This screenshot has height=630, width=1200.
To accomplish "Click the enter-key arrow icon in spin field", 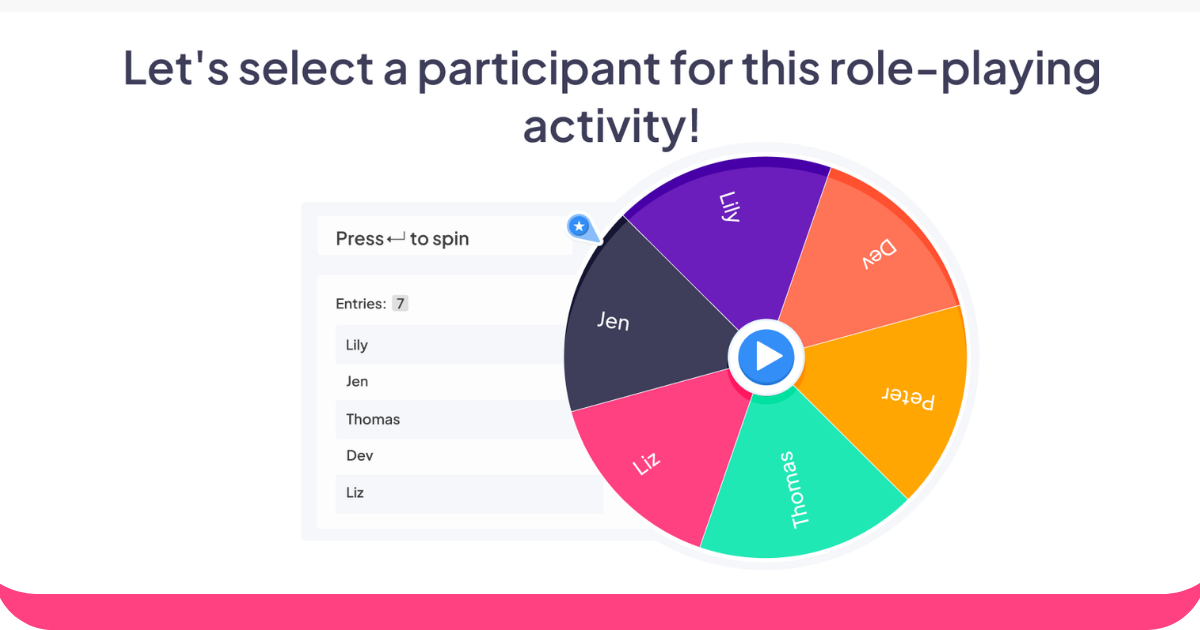I will coord(396,239).
